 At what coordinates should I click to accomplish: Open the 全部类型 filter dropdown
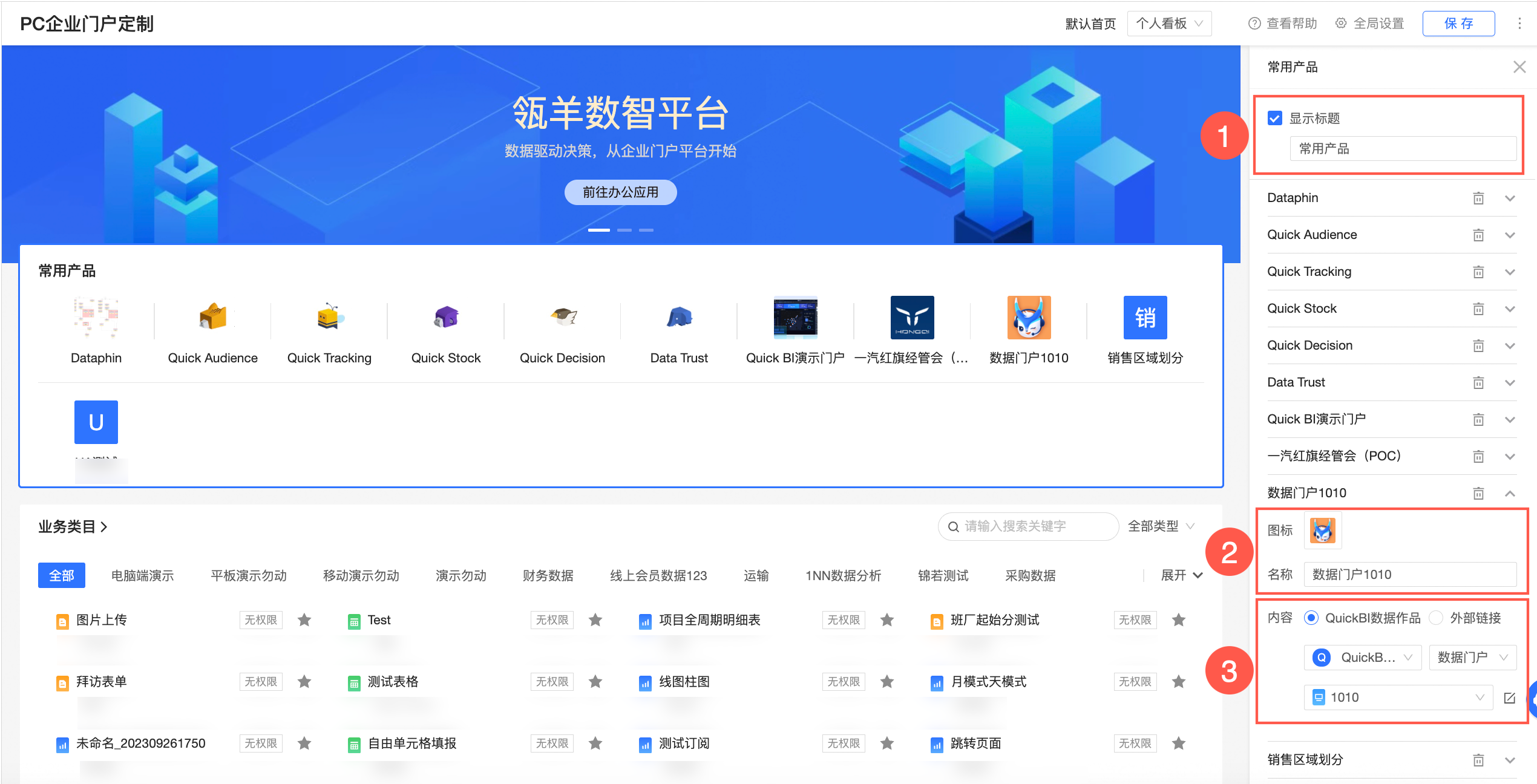point(1161,526)
